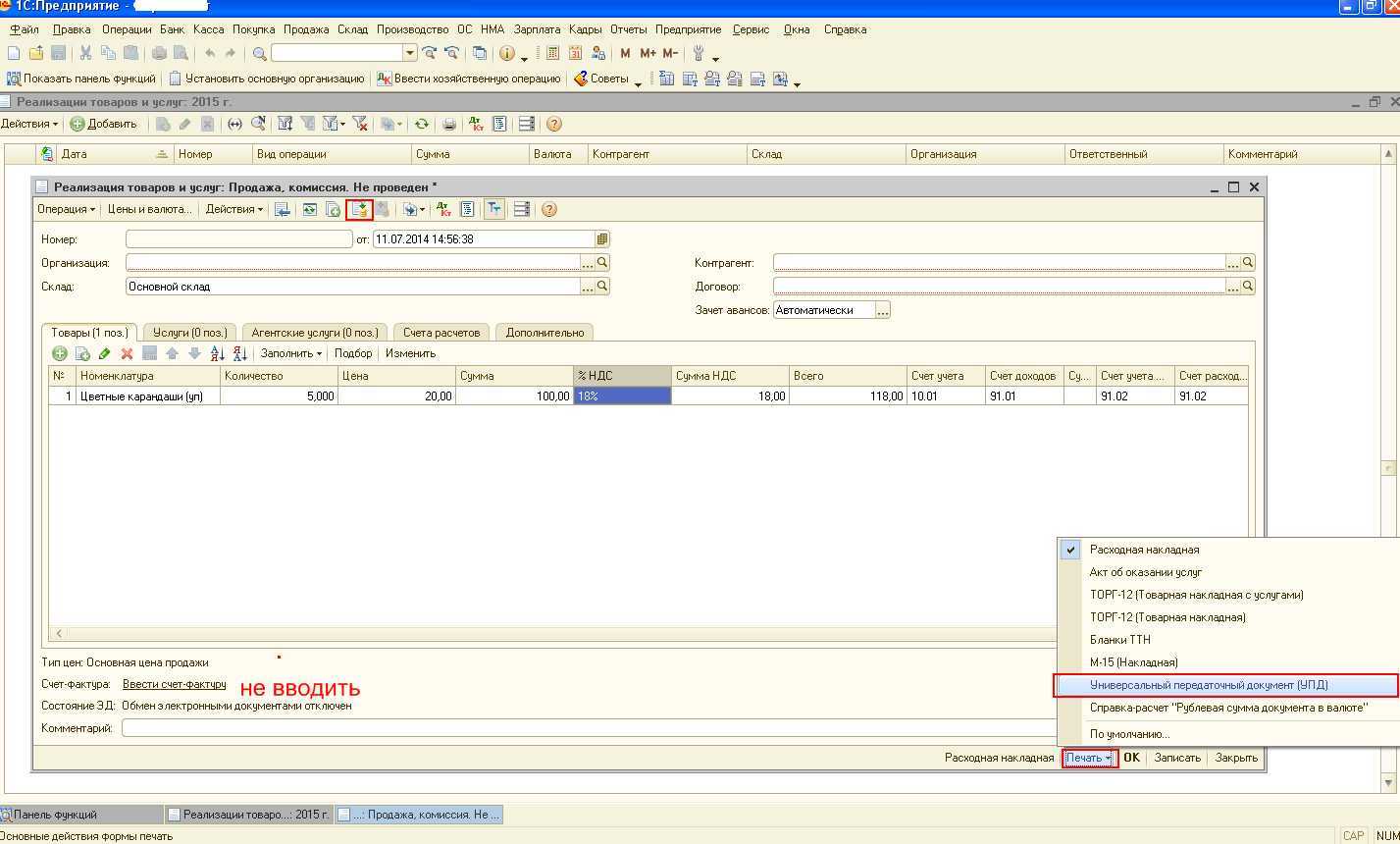Click the M- memory button
The height and width of the screenshot is (844, 1400).
[670, 53]
